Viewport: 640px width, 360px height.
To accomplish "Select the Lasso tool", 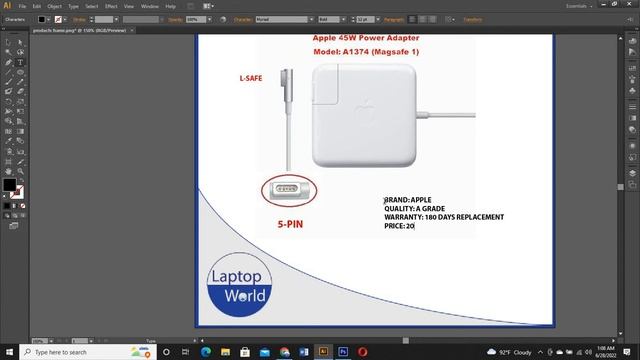I will tap(20, 52).
